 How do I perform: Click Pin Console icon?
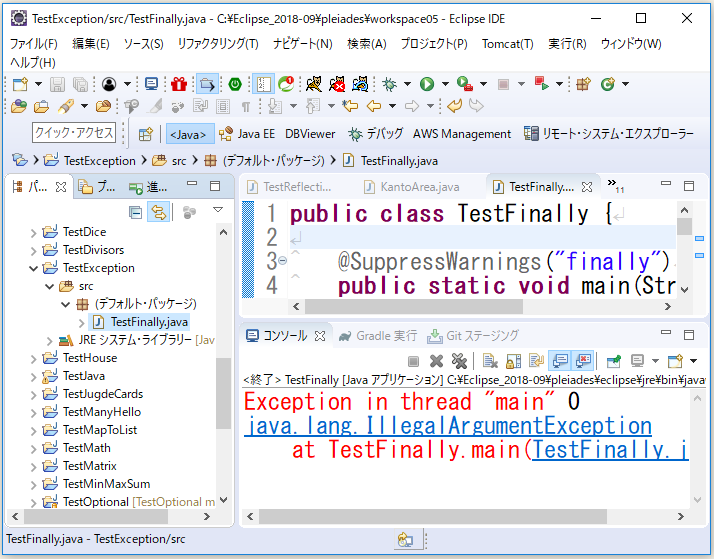coord(614,361)
